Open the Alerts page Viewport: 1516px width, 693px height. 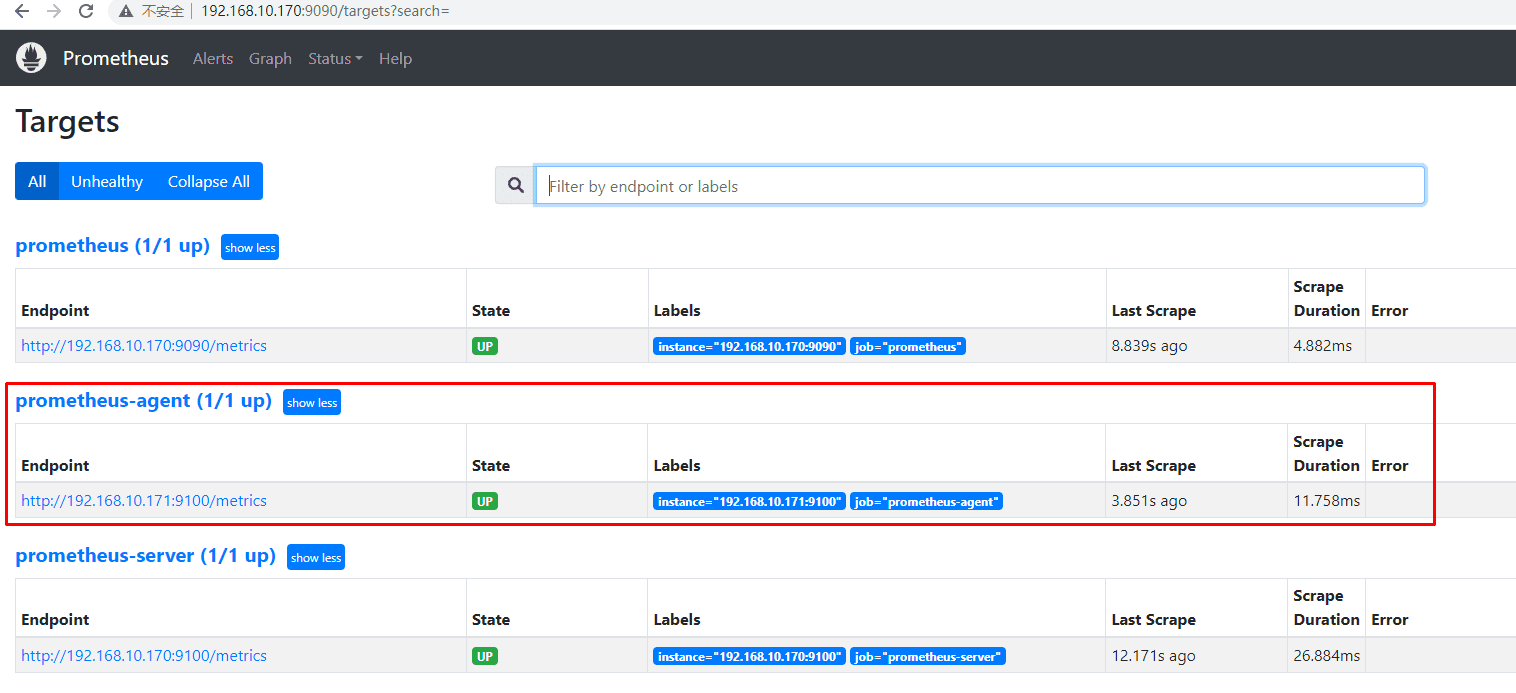pyautogui.click(x=213, y=58)
